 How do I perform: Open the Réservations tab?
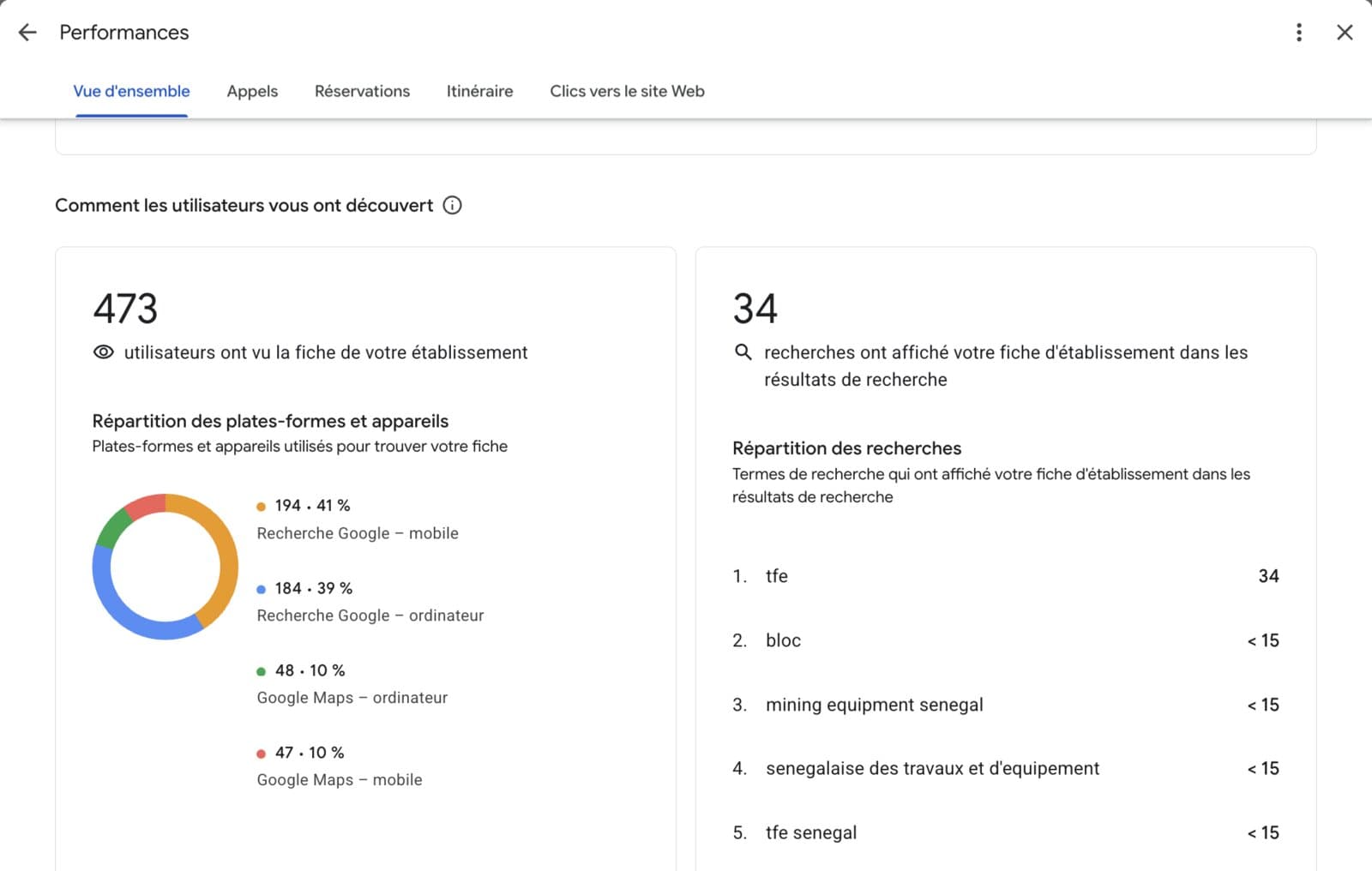pos(362,91)
